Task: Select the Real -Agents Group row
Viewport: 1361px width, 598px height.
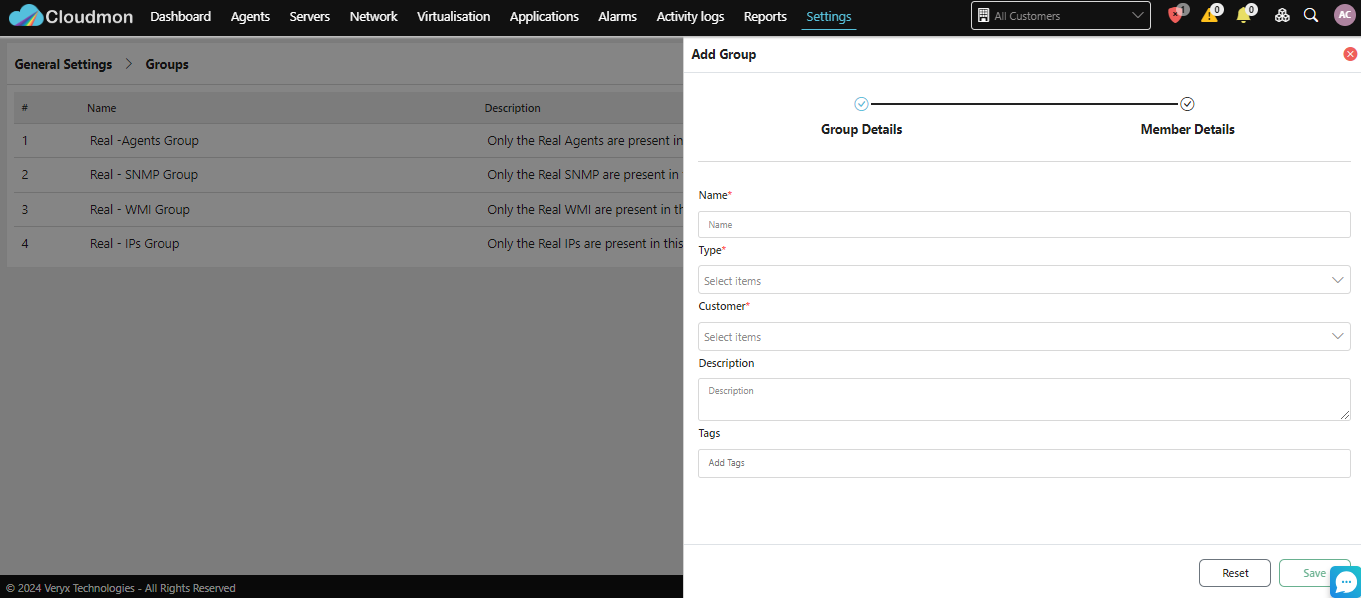Action: pos(346,141)
